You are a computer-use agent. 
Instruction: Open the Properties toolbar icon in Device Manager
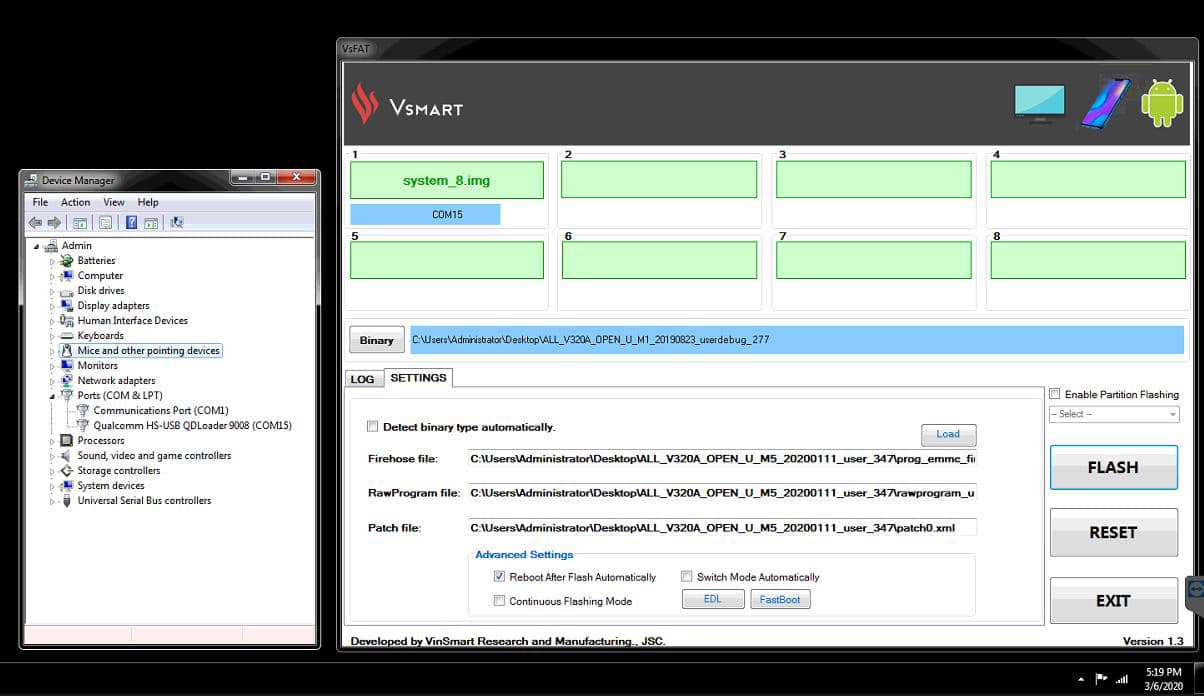coord(105,222)
